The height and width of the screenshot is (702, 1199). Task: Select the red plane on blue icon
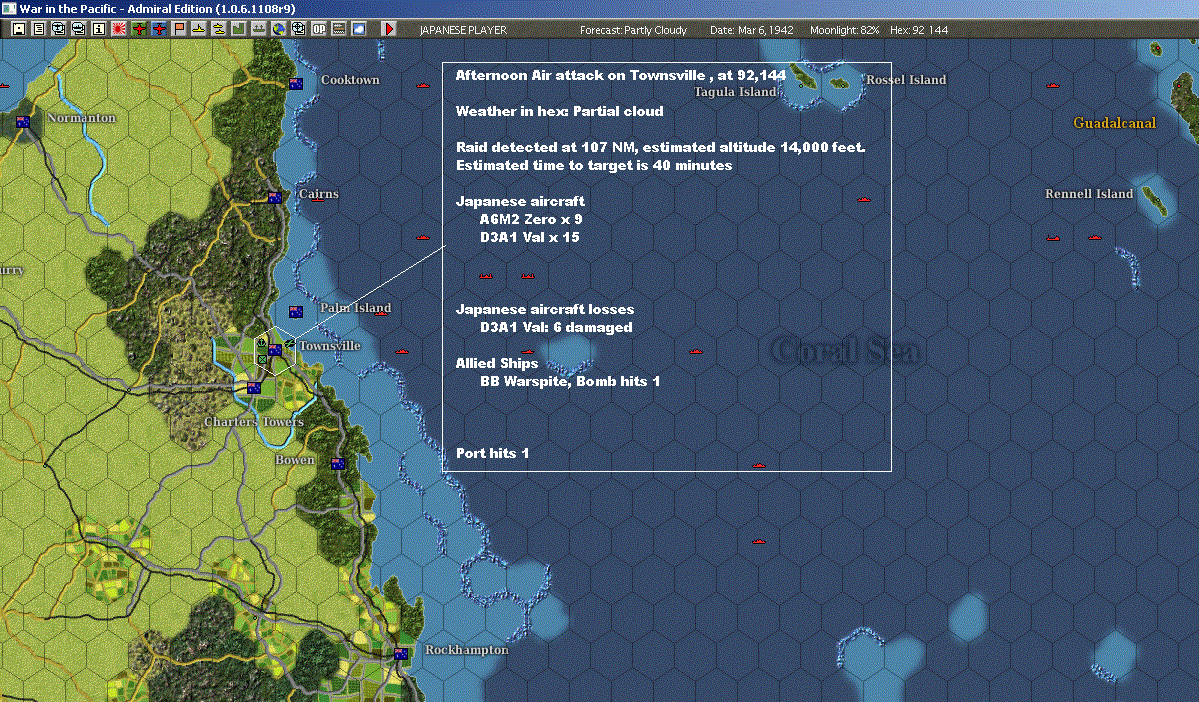[159, 29]
